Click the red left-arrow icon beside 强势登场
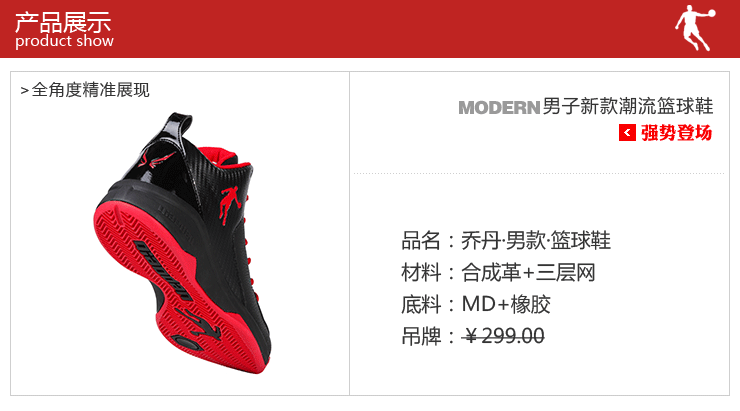The height and width of the screenshot is (411, 740). [627, 133]
